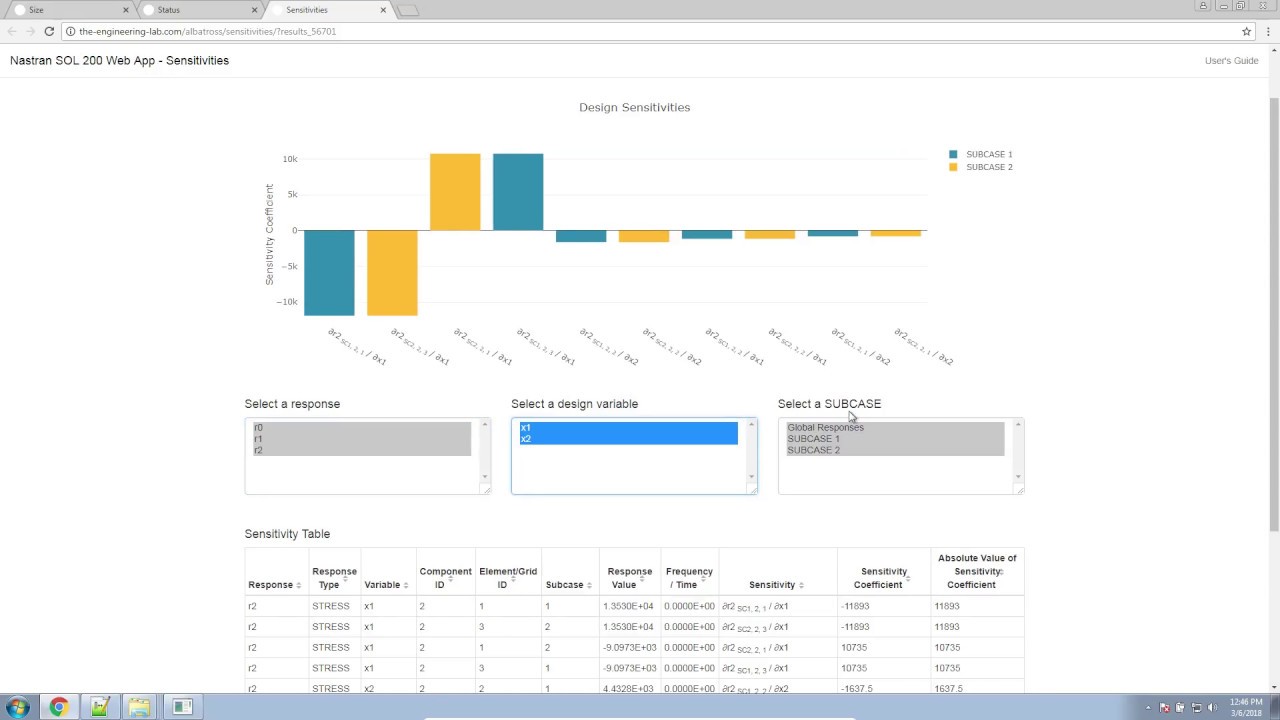Select design variable x2
The width and height of the screenshot is (1280, 720).
tap(628, 439)
